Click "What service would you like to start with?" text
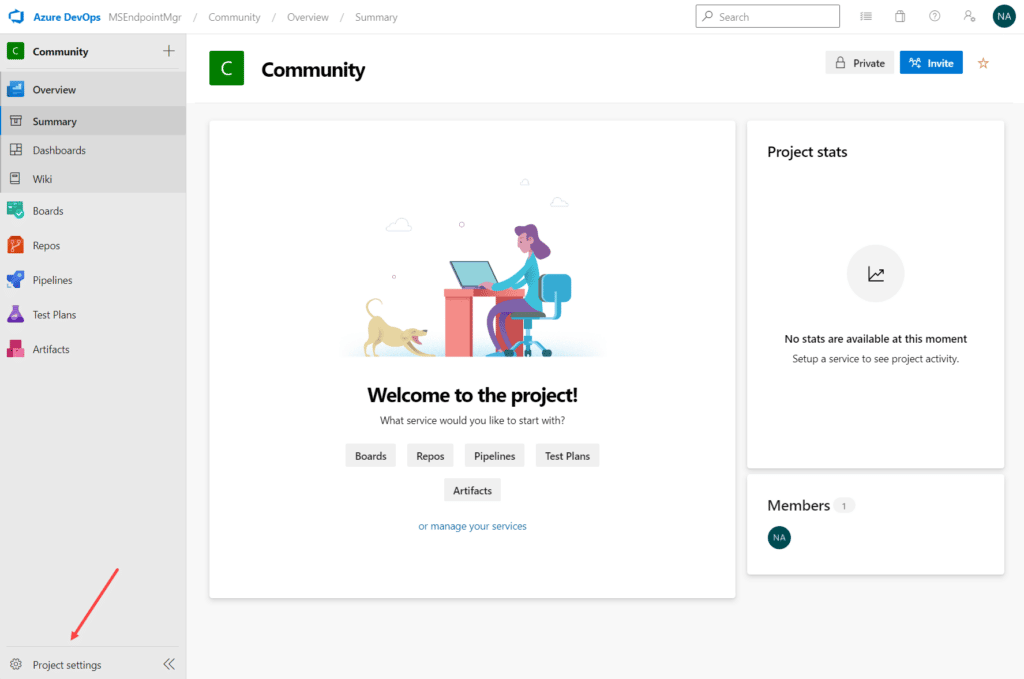Image resolution: width=1024 pixels, height=679 pixels. [x=472, y=420]
